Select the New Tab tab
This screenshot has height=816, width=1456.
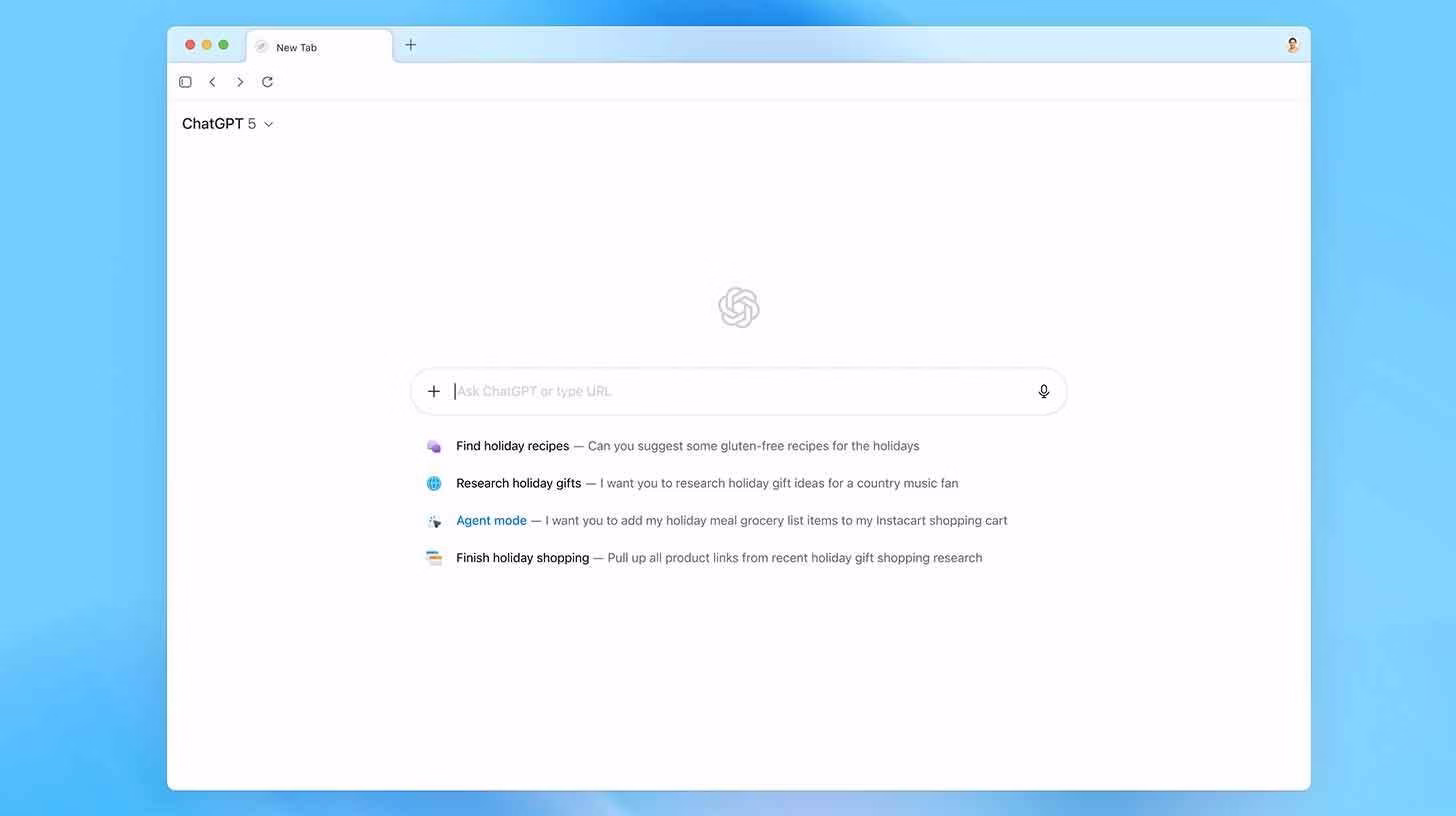[318, 47]
